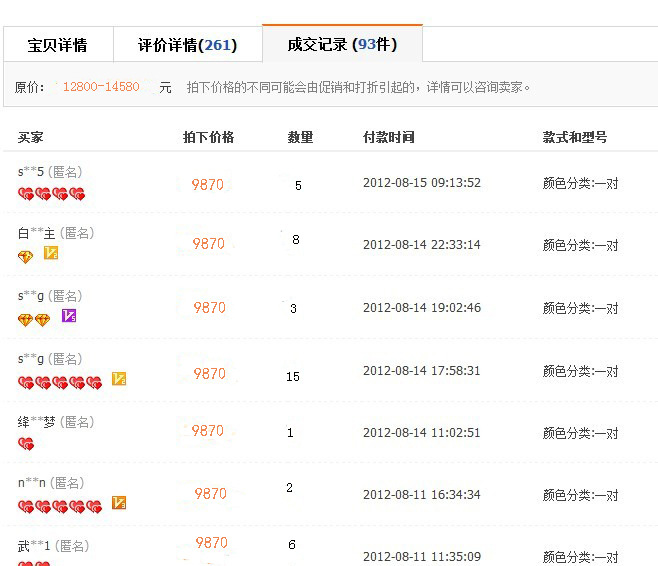Click the purple VIP badge icon
This screenshot has width=658, height=566.
tap(69, 317)
